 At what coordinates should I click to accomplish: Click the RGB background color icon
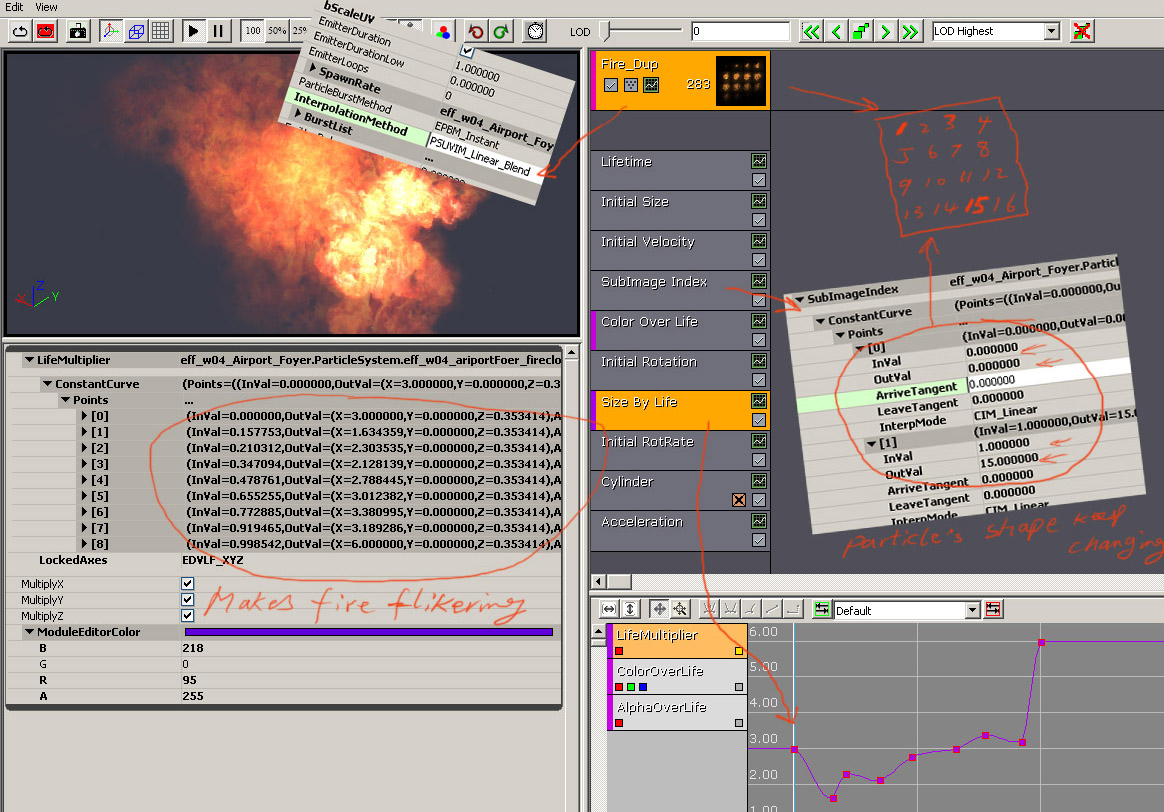[442, 32]
